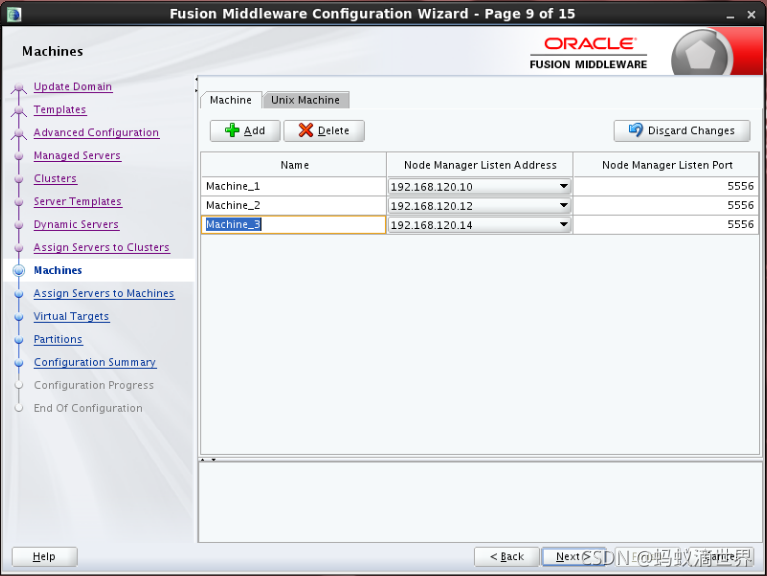Open Dynamic Servers step
Screen dimensions: 767x576
pyautogui.click(x=76, y=224)
